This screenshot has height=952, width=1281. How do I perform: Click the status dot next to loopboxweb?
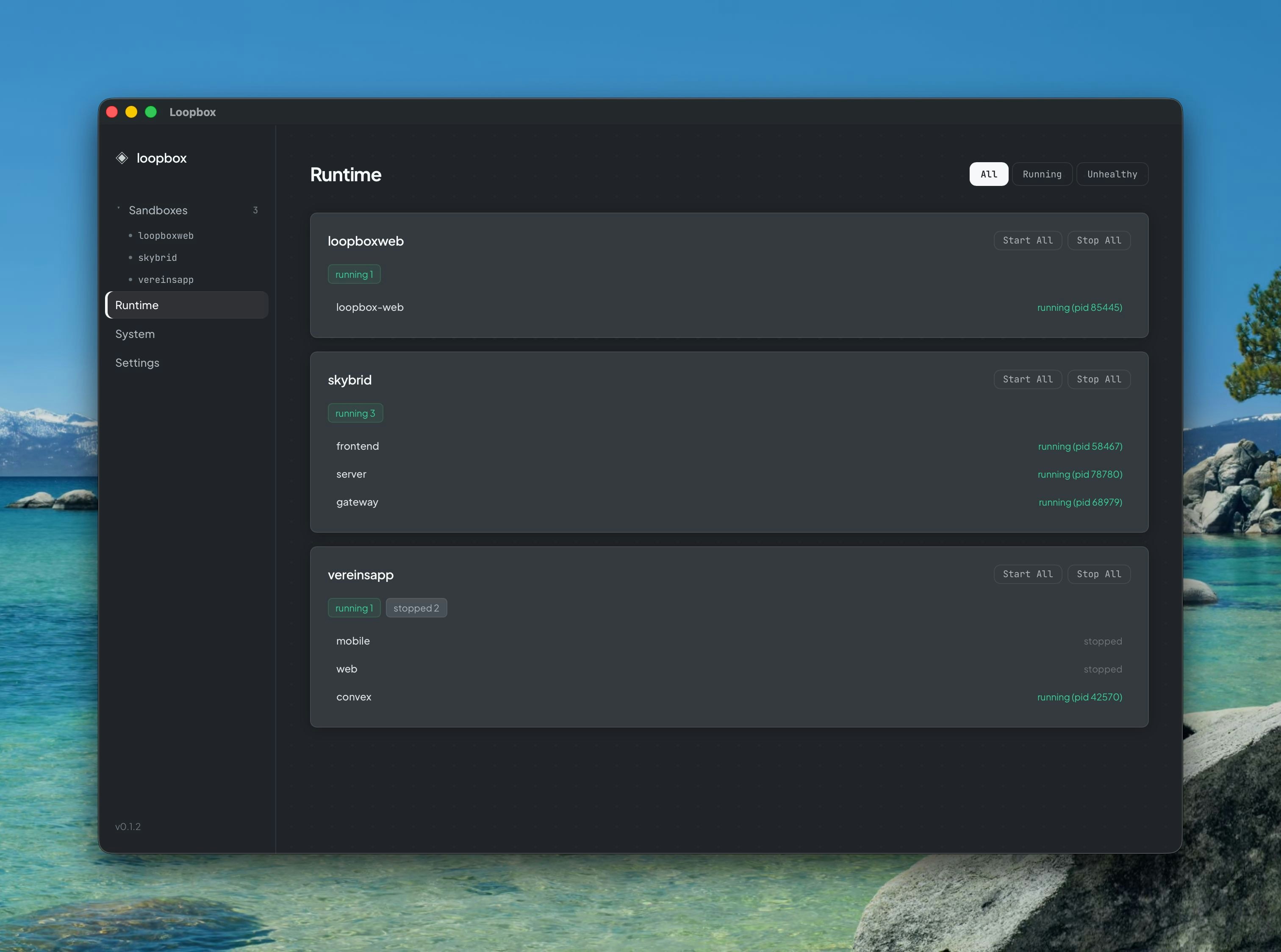pos(131,235)
